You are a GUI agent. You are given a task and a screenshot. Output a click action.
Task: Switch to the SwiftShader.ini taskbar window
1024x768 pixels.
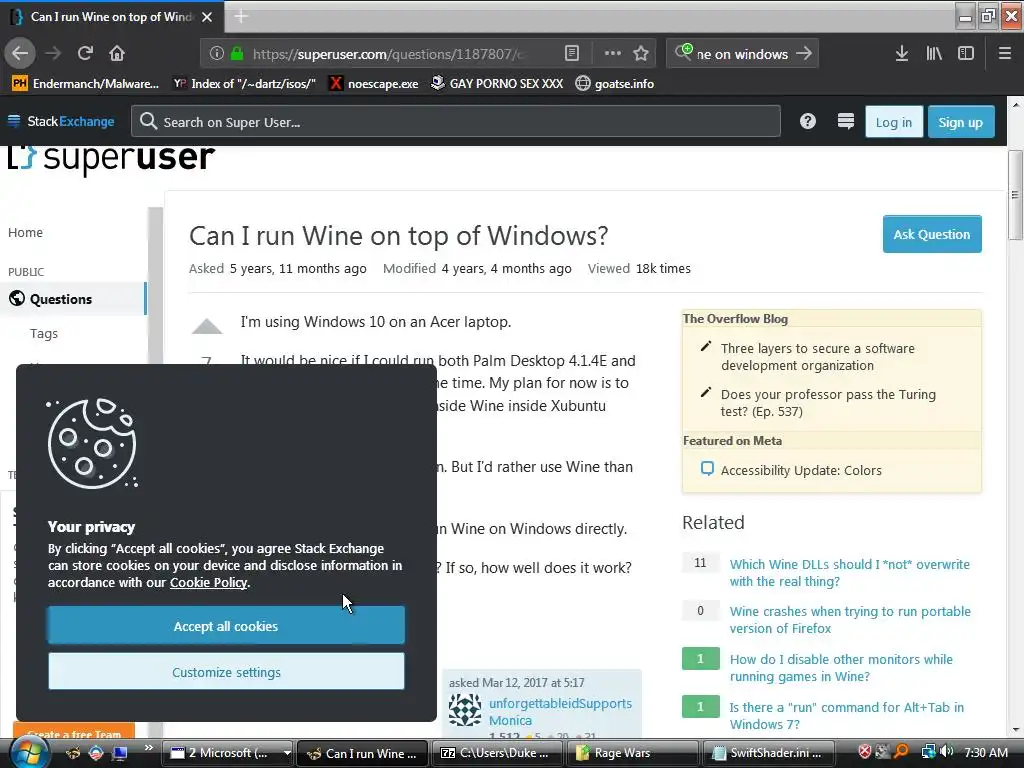tap(769, 753)
